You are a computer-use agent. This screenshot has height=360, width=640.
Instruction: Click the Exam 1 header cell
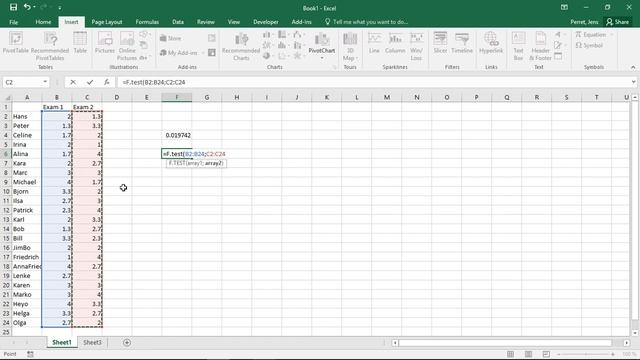pos(57,107)
